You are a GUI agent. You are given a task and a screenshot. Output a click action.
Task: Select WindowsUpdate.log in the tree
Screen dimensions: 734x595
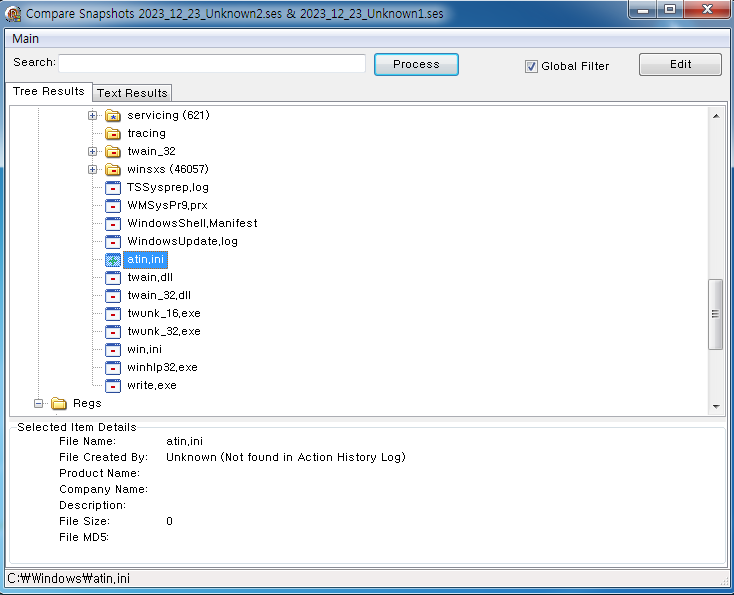(182, 242)
